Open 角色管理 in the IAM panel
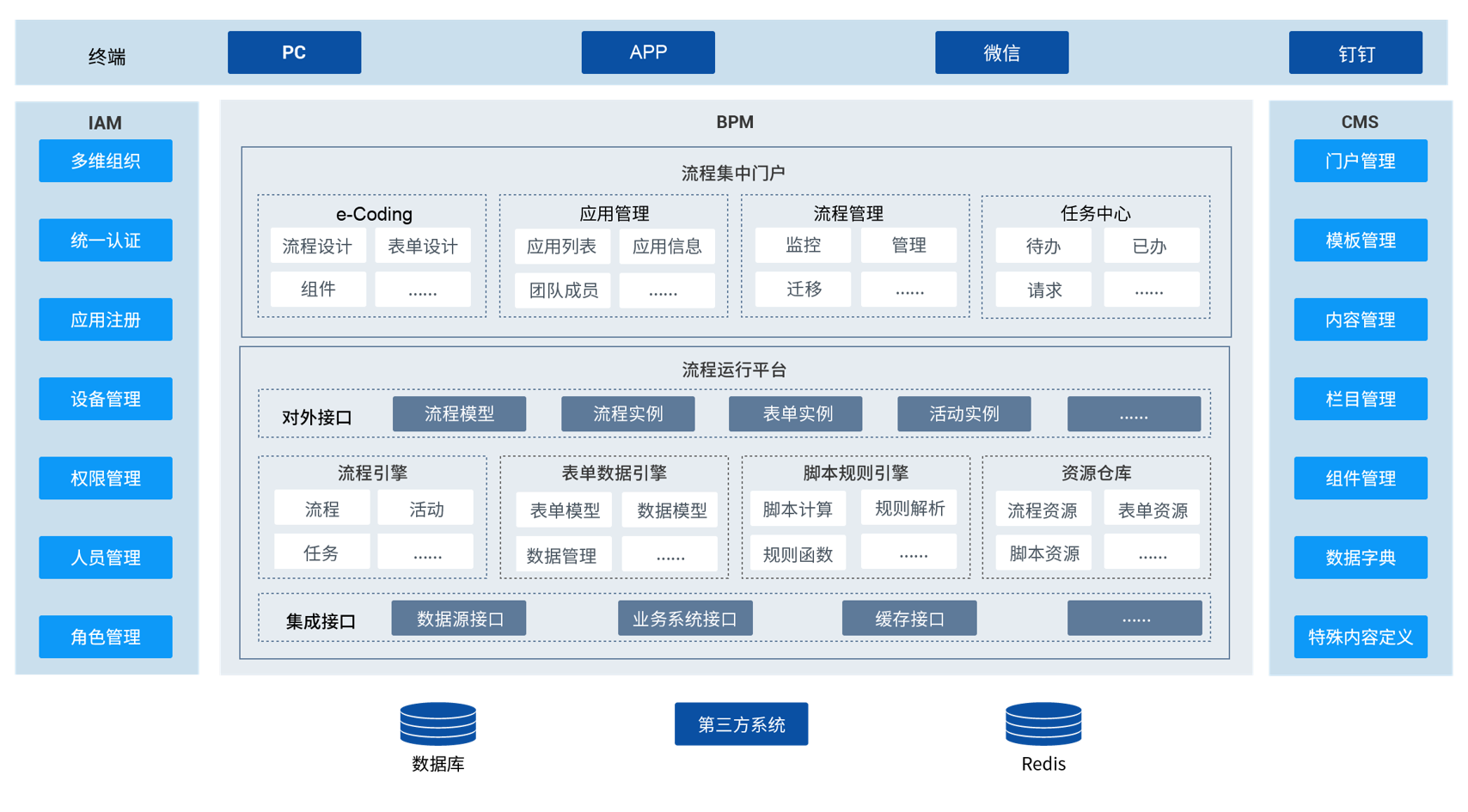 pos(105,637)
